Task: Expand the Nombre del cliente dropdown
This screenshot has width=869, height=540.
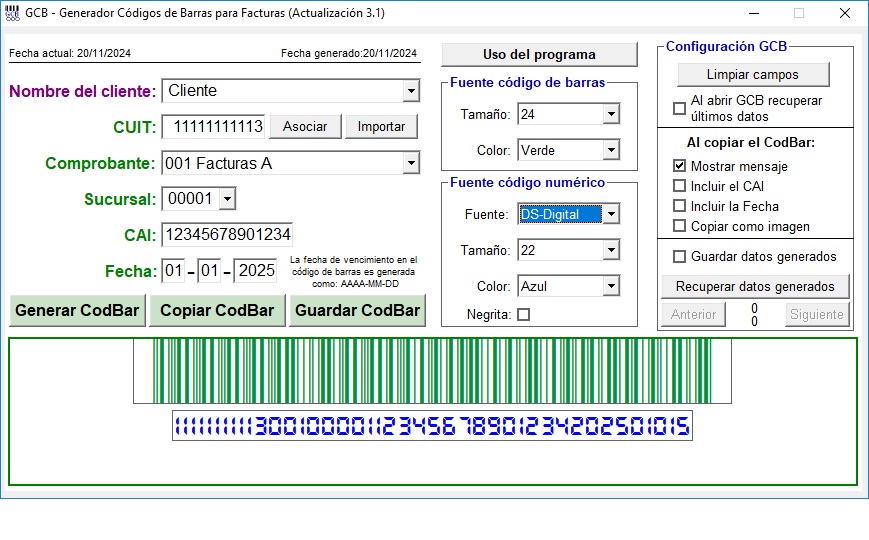Action: (x=410, y=91)
